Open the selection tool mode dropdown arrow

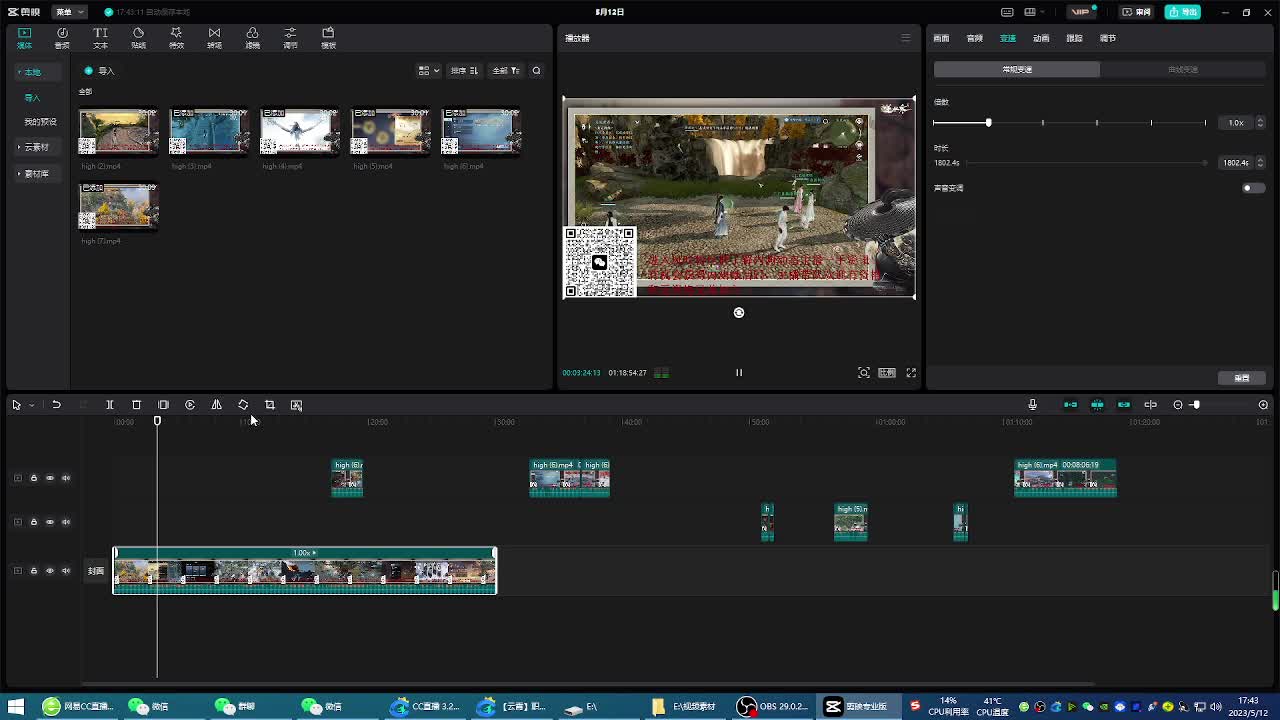(x=32, y=405)
